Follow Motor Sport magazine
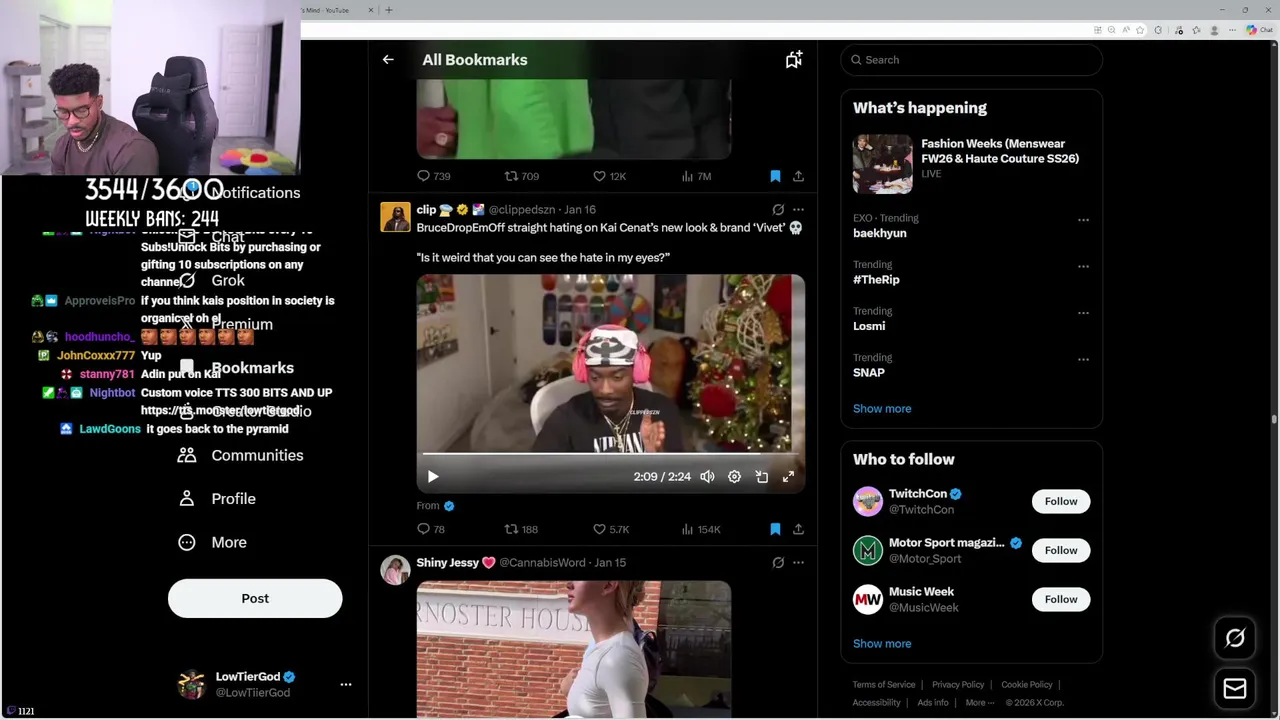The image size is (1280, 720). click(1061, 550)
